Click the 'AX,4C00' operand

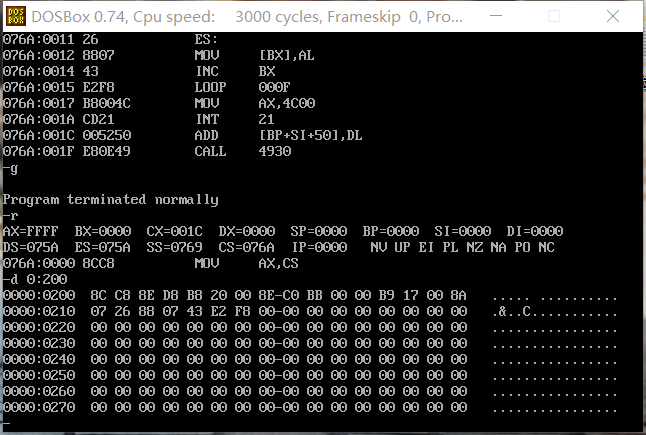click(x=287, y=103)
